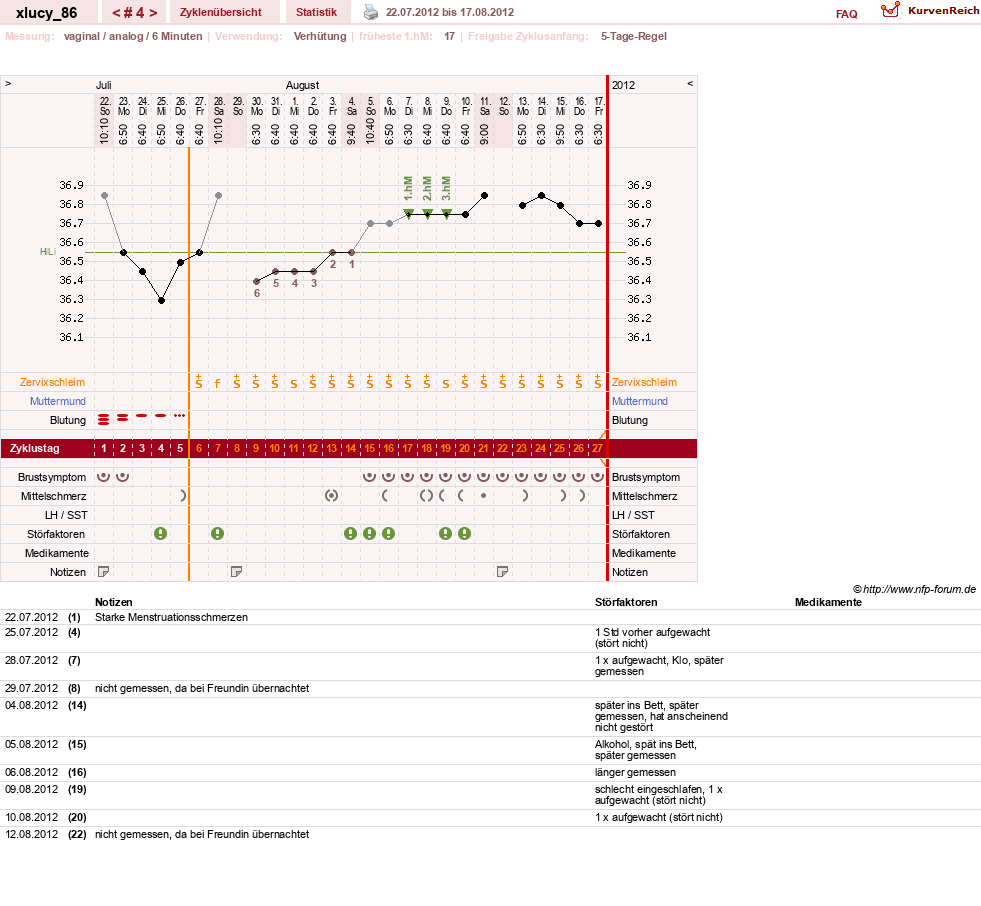The width and height of the screenshot is (981, 906).
Task: Click the Medikamente column header in the table
Action: [x=828, y=602]
